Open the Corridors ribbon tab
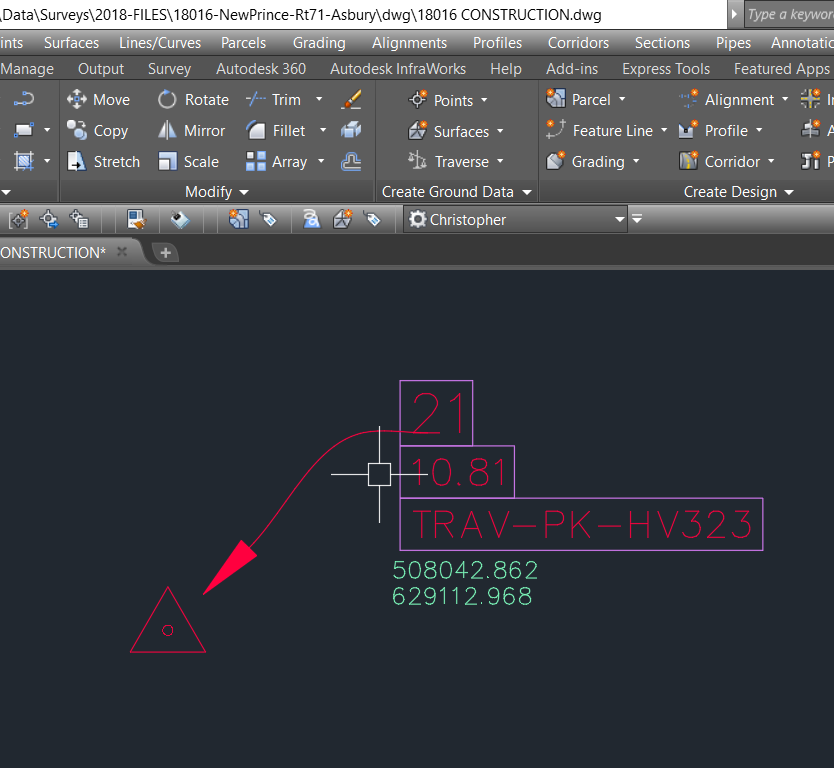The width and height of the screenshot is (834, 768). point(578,43)
